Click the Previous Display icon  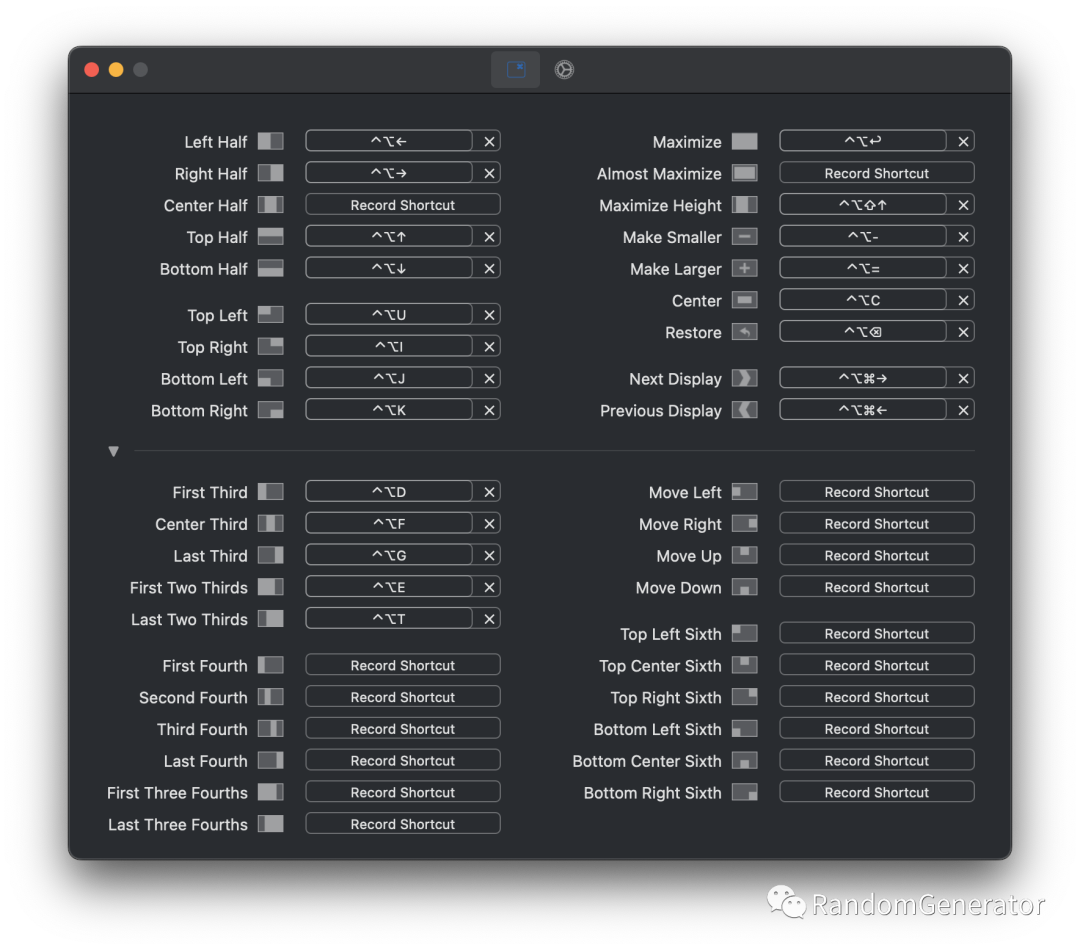[745, 410]
